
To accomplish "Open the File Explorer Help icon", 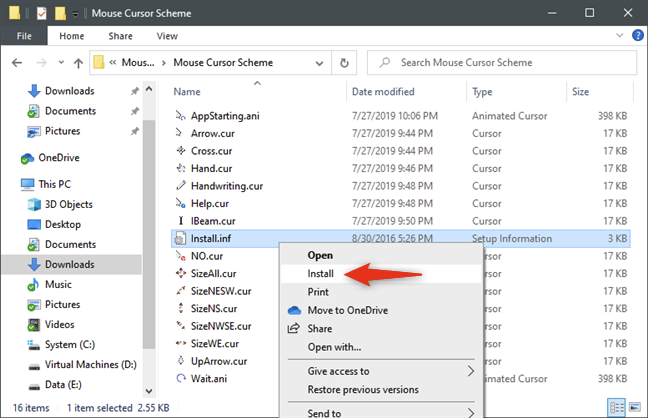I will (638, 36).
